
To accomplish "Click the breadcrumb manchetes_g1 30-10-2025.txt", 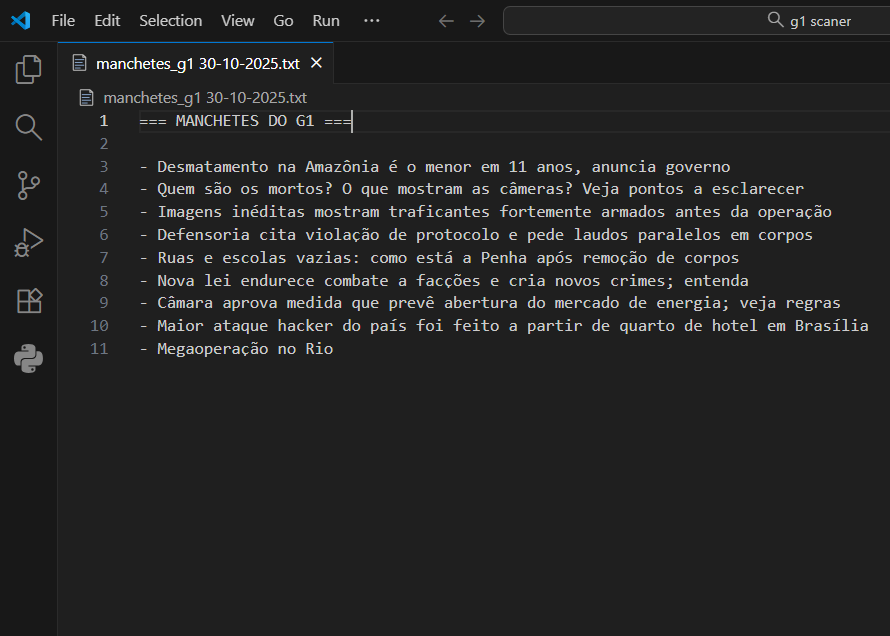I will [x=204, y=98].
